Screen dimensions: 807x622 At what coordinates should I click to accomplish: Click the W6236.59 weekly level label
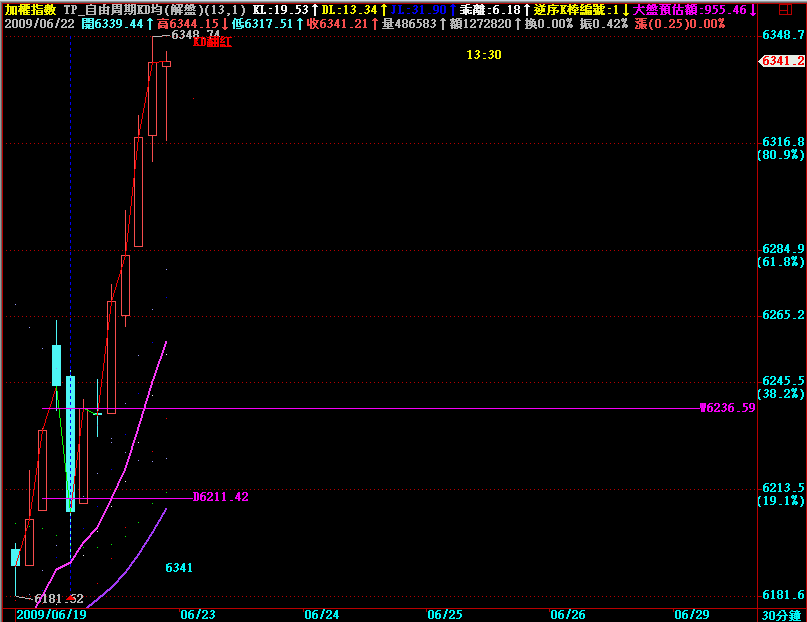pos(727,408)
